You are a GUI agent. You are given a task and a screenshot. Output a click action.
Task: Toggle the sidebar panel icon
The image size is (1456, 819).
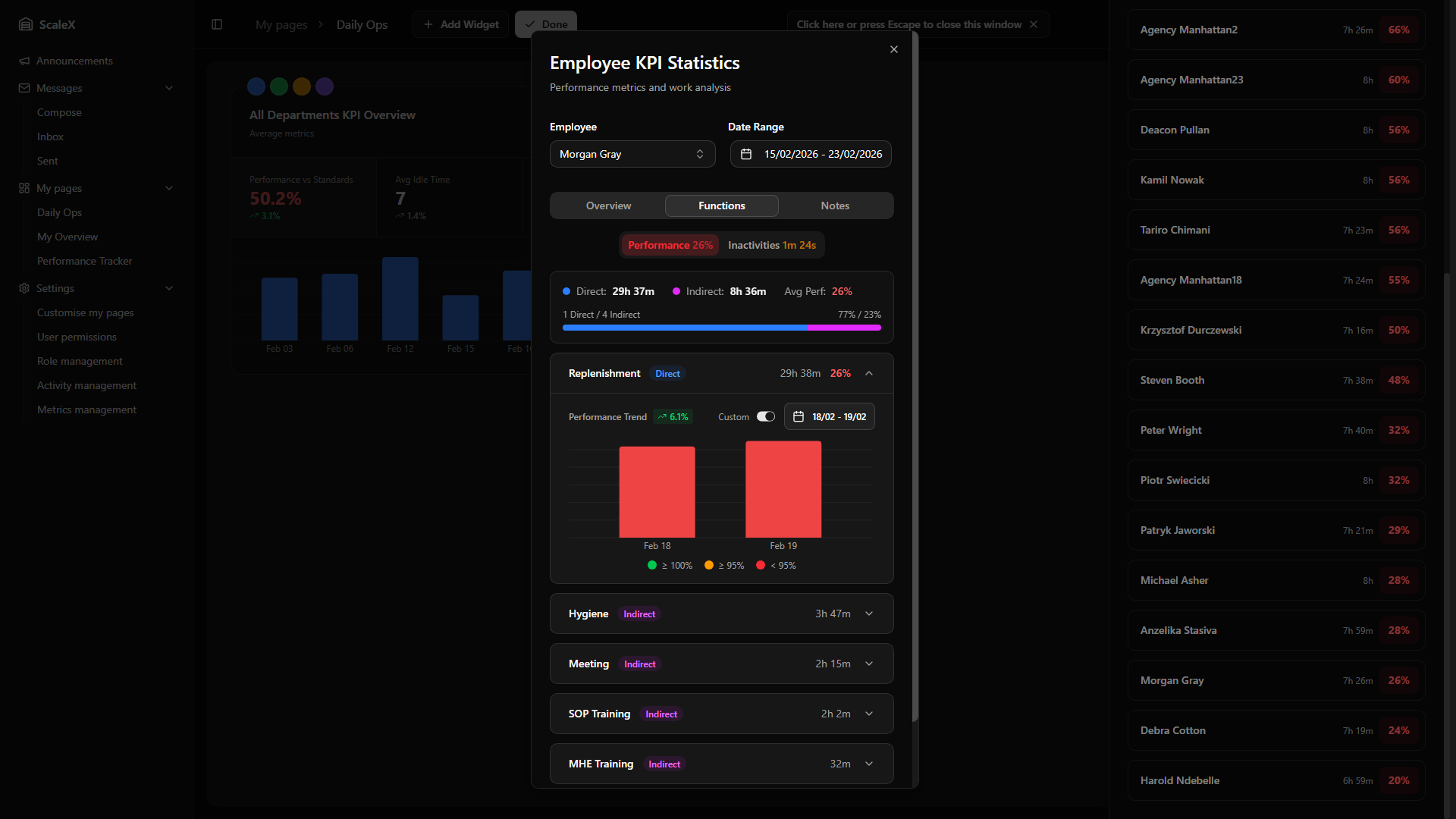coord(217,24)
